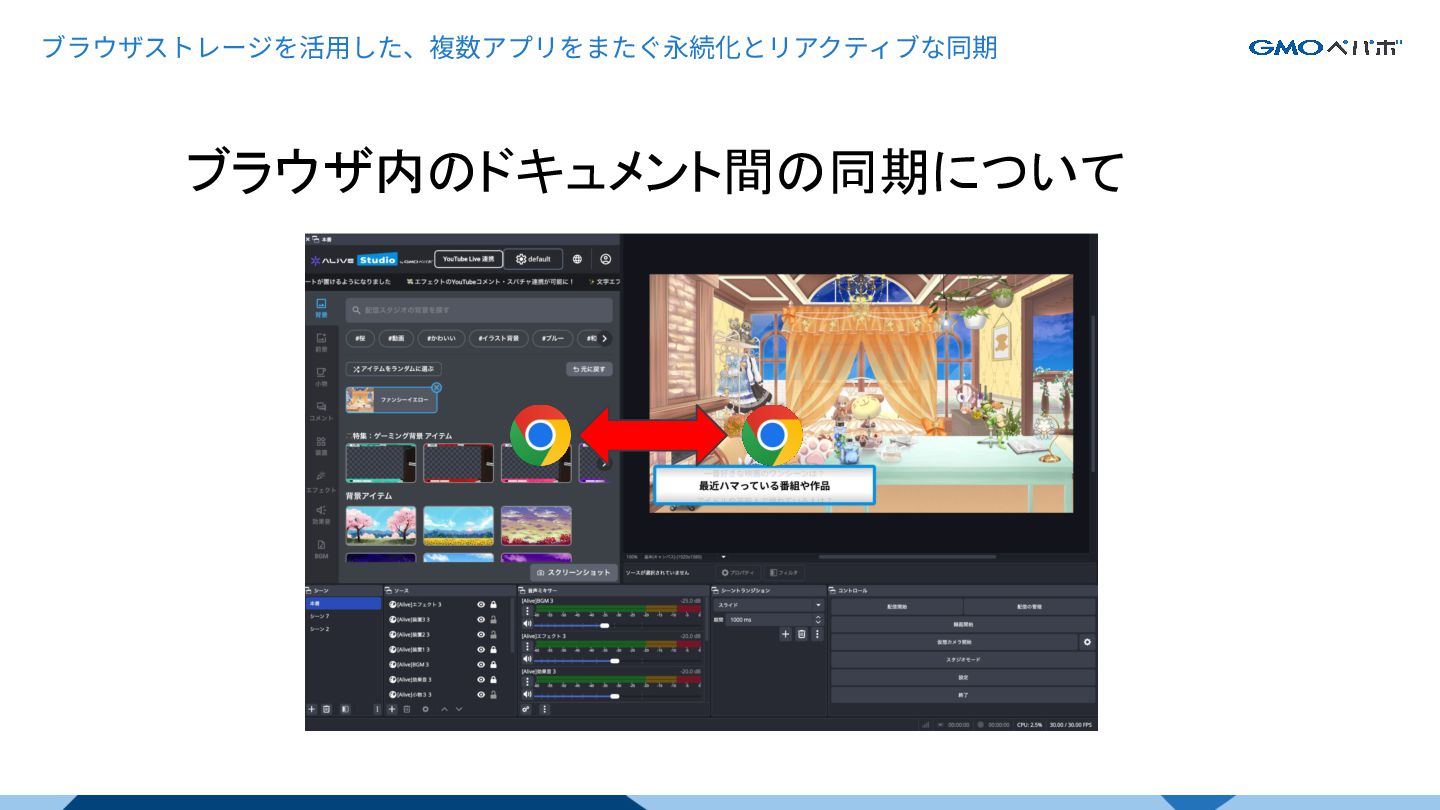The image size is (1440, 810).
Task: Mute the [Alive]BGM 3 speaker icon
Action: (x=527, y=624)
